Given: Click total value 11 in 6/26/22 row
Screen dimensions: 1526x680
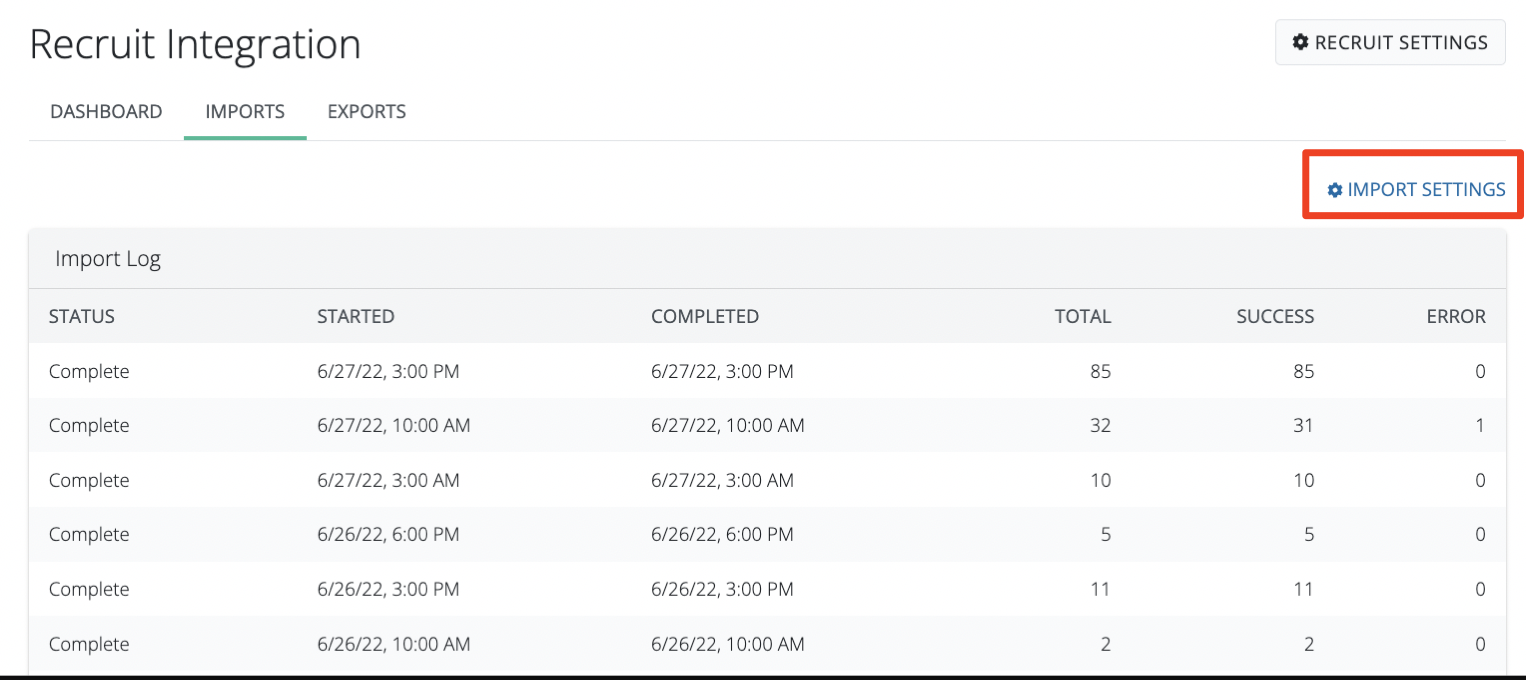Looking at the screenshot, I should pos(1100,590).
